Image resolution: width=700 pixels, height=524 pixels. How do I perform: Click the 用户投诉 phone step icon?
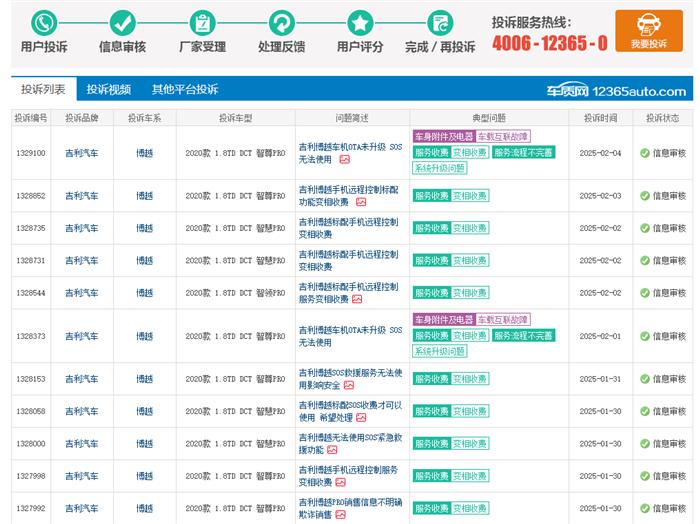point(44,23)
